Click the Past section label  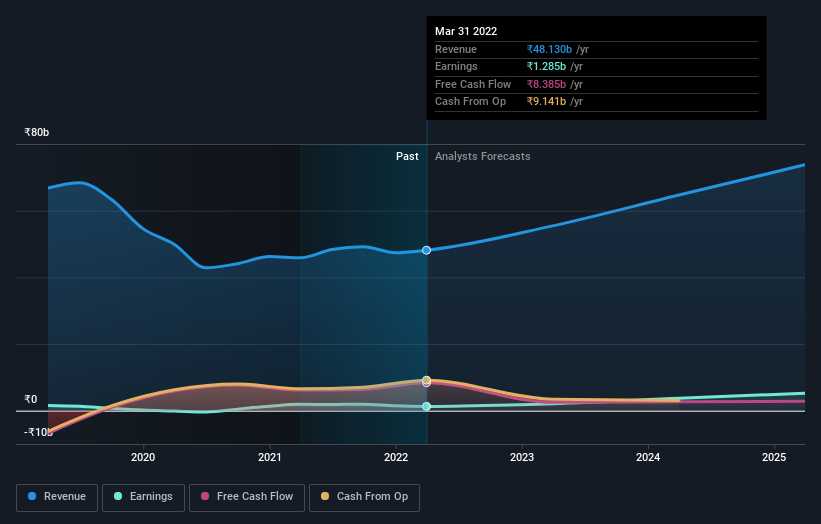click(x=407, y=157)
